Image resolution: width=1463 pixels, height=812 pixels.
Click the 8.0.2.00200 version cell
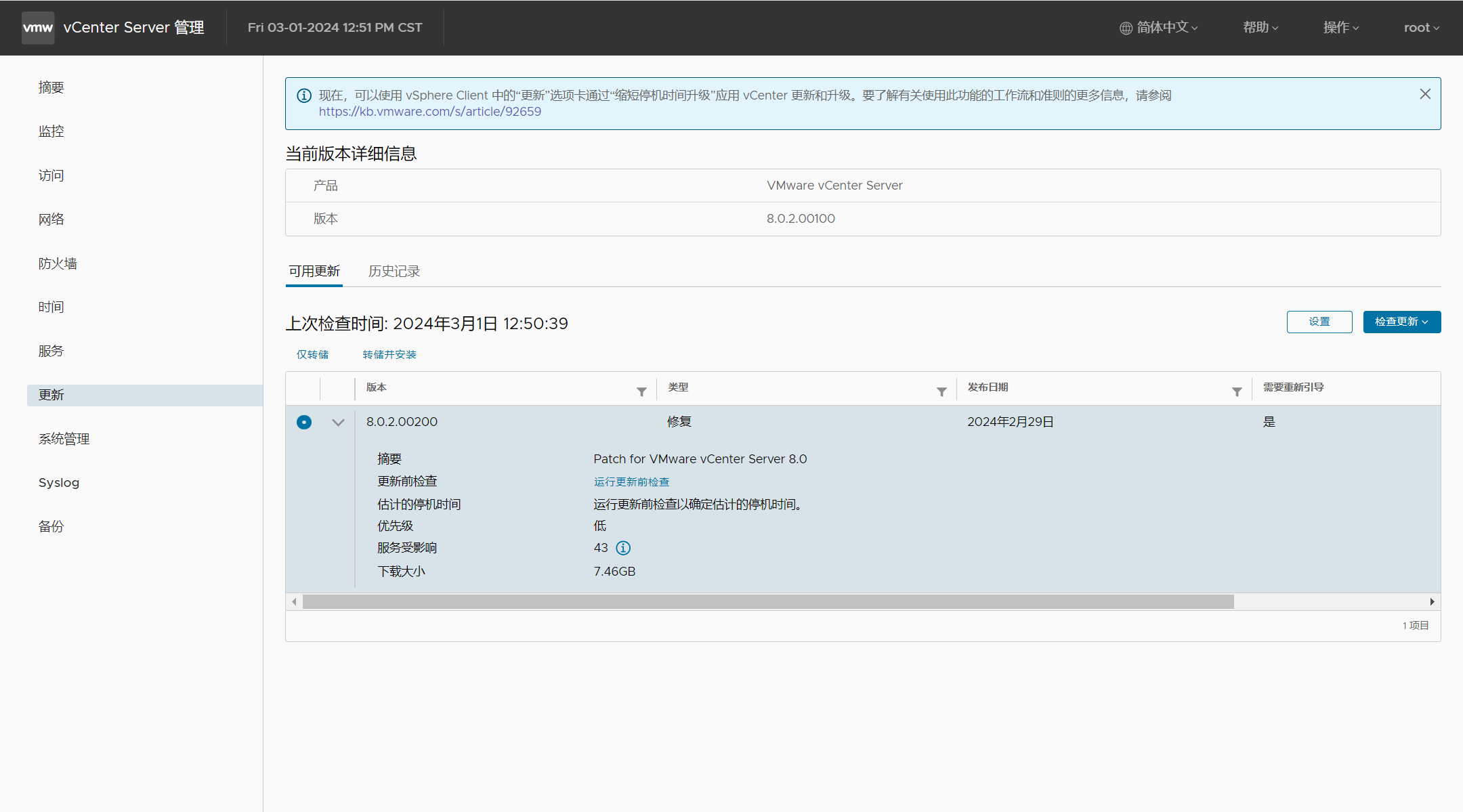[402, 422]
